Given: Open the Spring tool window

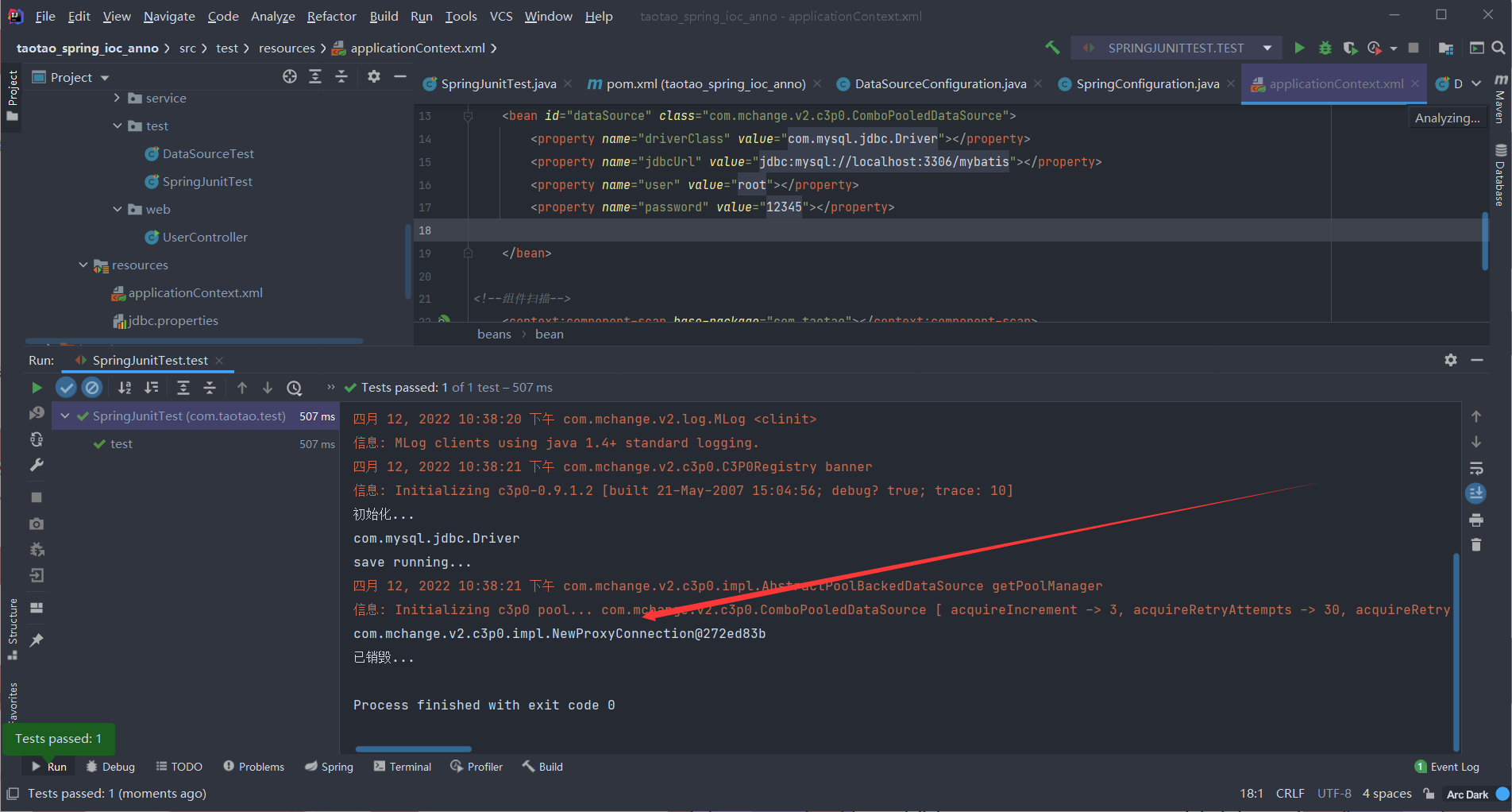Looking at the screenshot, I should pyautogui.click(x=329, y=767).
